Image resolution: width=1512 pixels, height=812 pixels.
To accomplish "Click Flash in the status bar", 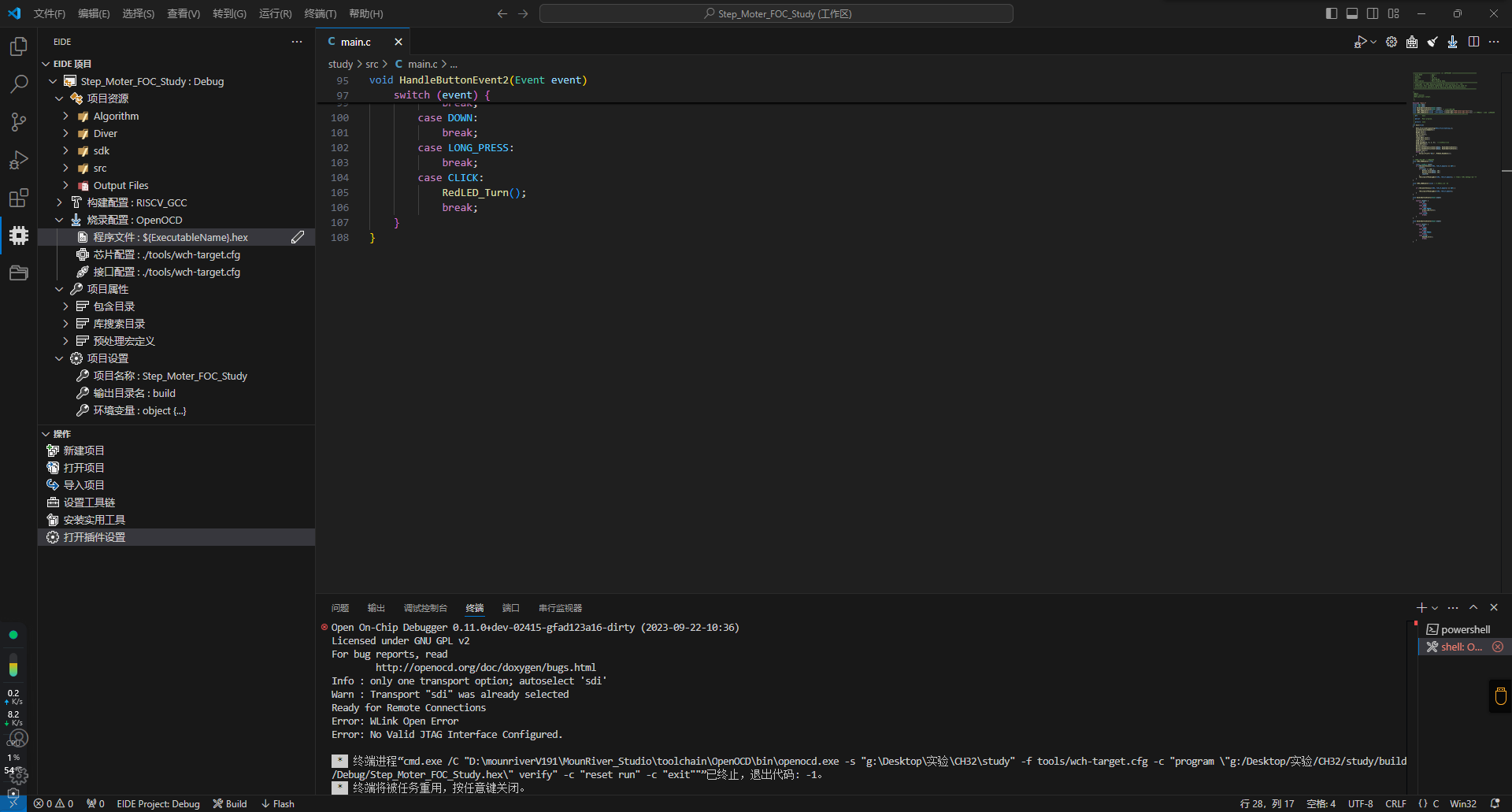I will [x=278, y=804].
